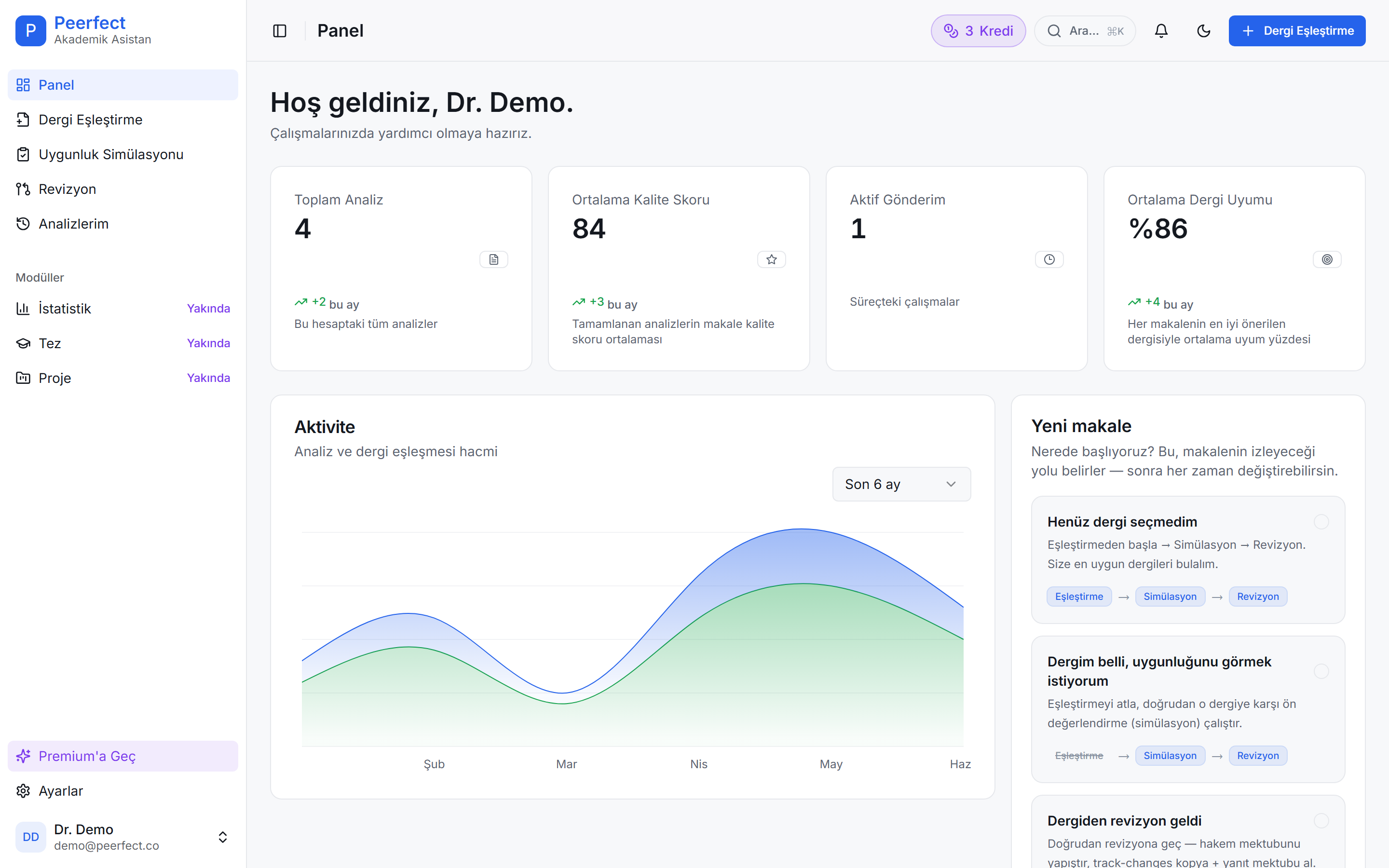Click the blue Dergi Eşleştirme button
1389x868 pixels.
tap(1296, 31)
